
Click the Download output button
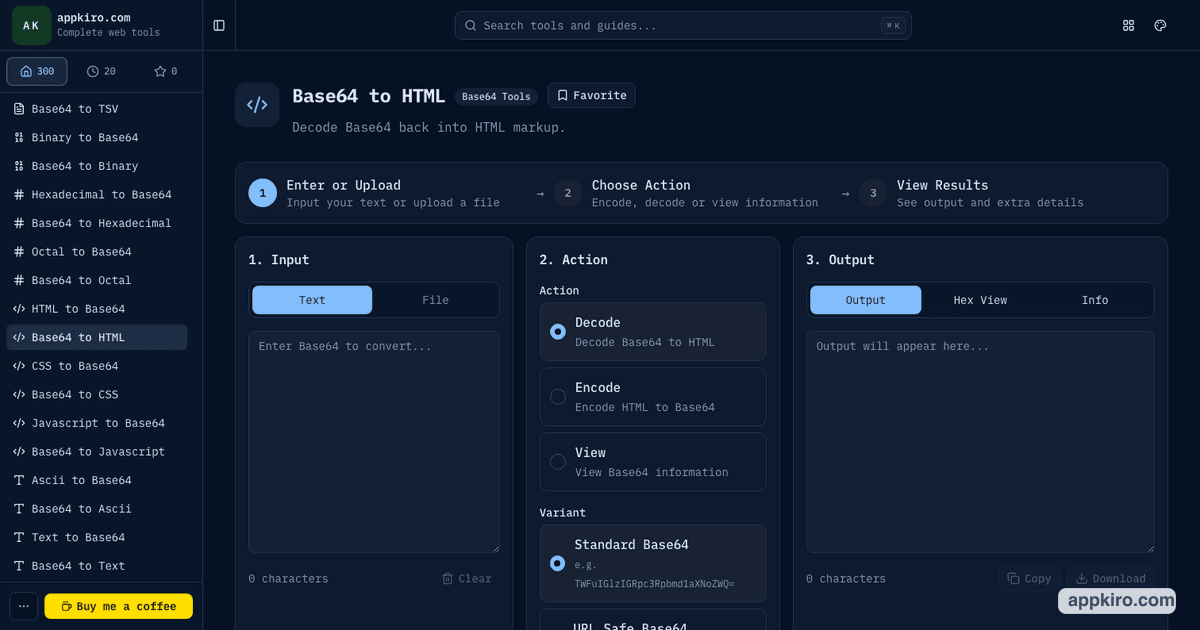[x=1110, y=578]
